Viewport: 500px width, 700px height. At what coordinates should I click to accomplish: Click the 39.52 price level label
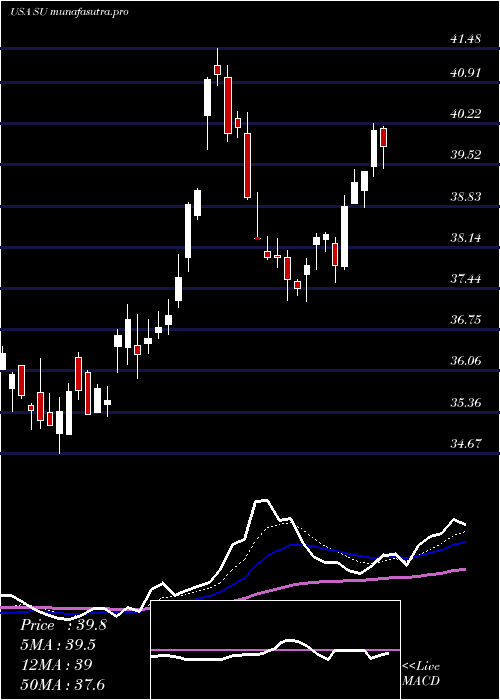coord(466,155)
